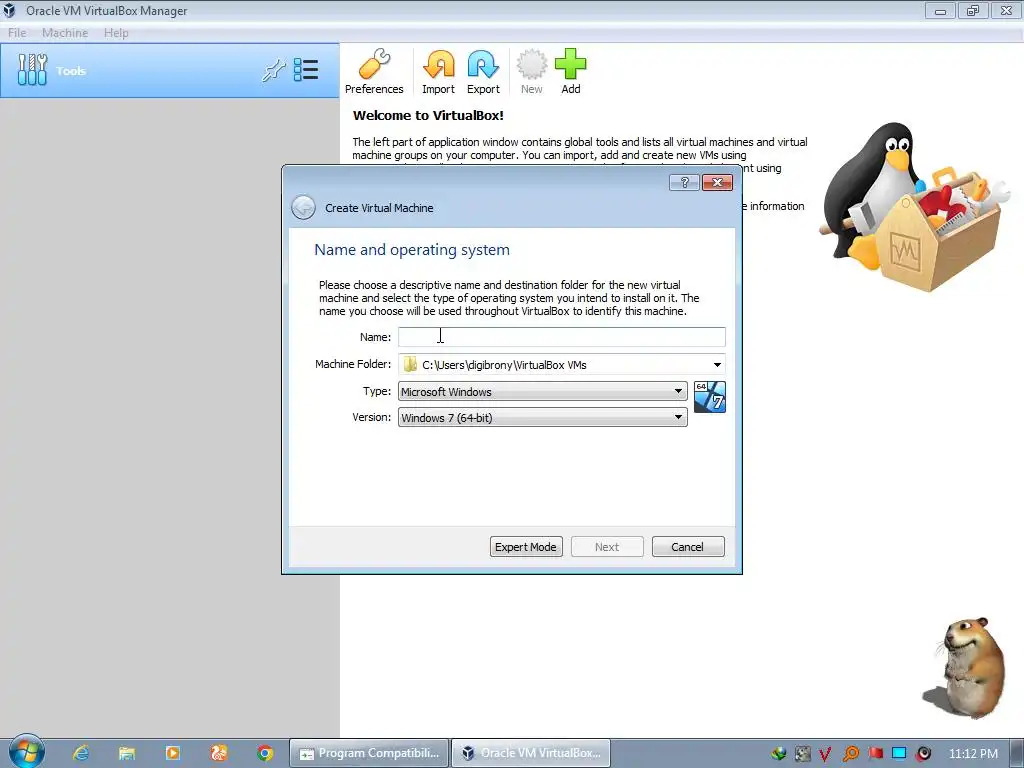
Task: Open Windows Explorer from taskbar
Action: coord(127,753)
